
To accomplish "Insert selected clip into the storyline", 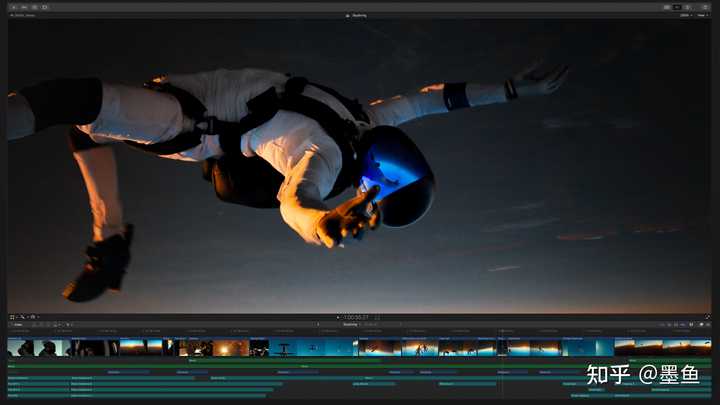I will click(41, 325).
